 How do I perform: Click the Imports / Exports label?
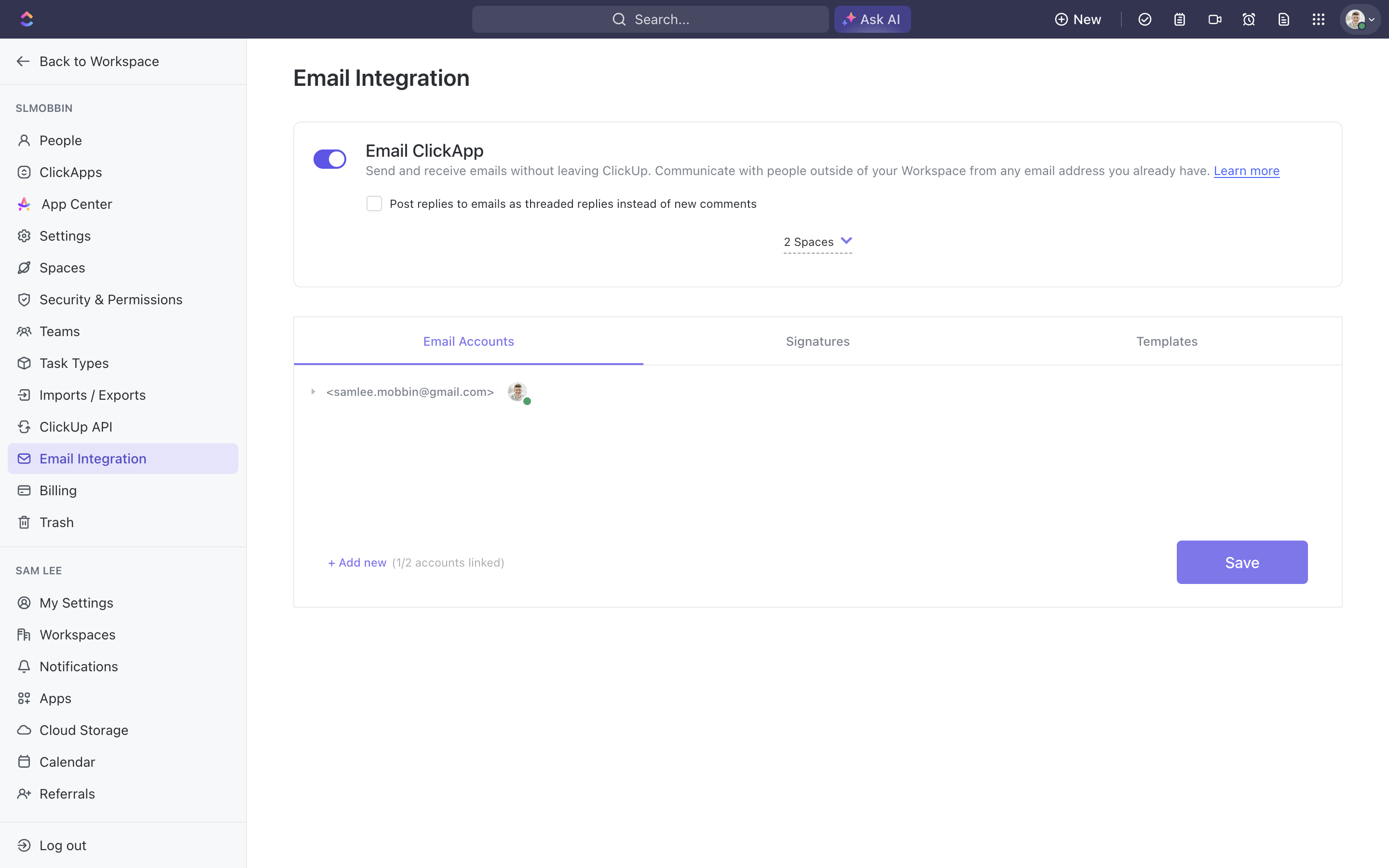tap(93, 395)
